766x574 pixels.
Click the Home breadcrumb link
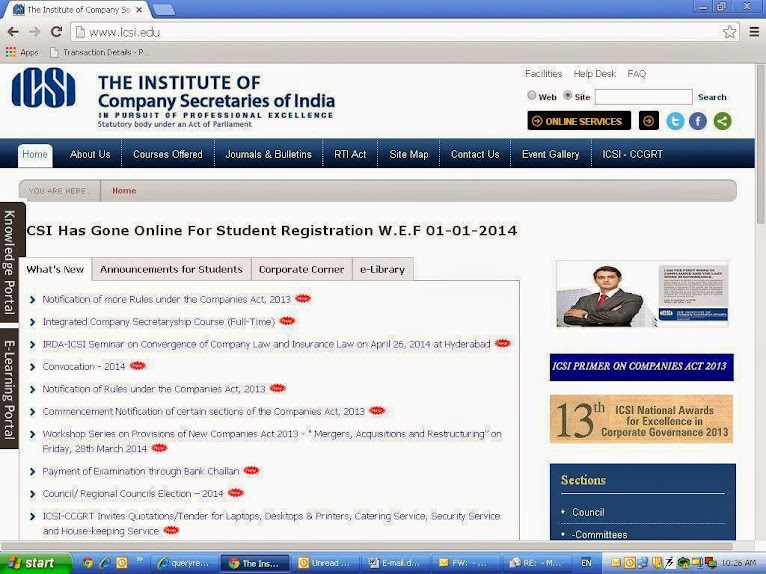[x=124, y=191]
